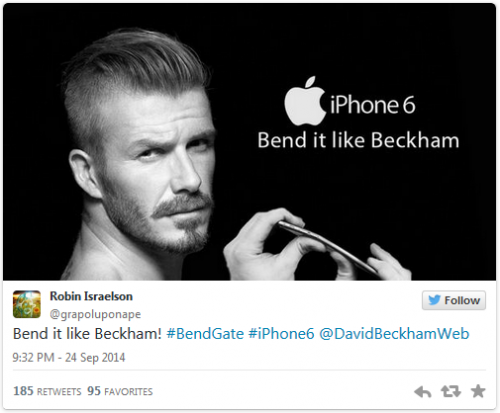Click the 'Bend it like Beckham' image caption

point(358,140)
